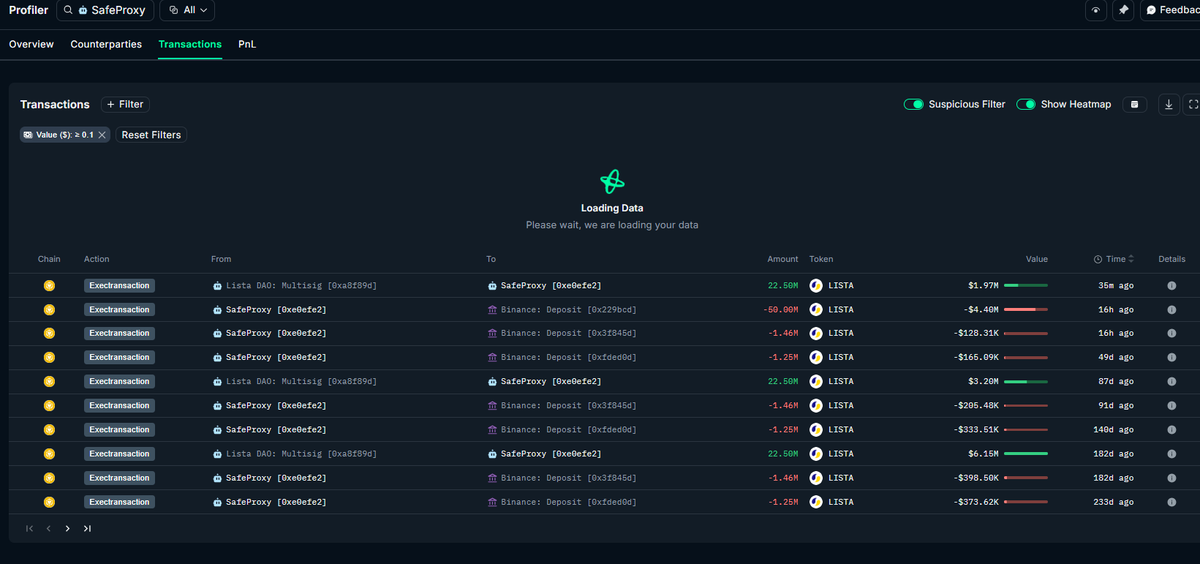Click the Amount column header
This screenshot has width=1200, height=564.
pos(783,259)
